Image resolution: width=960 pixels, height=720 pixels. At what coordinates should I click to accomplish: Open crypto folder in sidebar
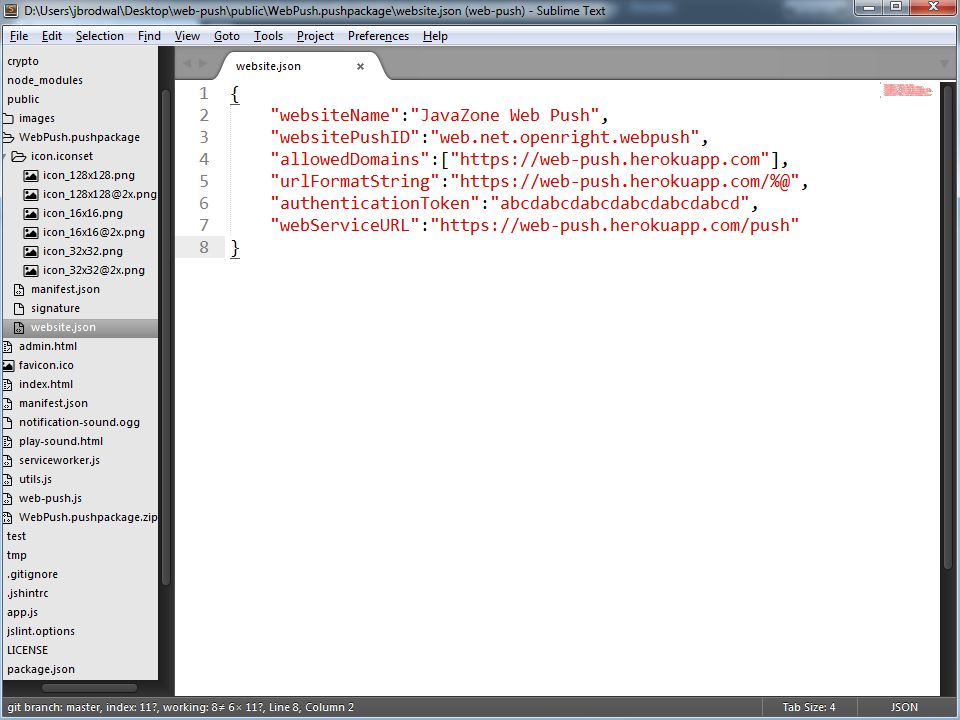tap(23, 61)
